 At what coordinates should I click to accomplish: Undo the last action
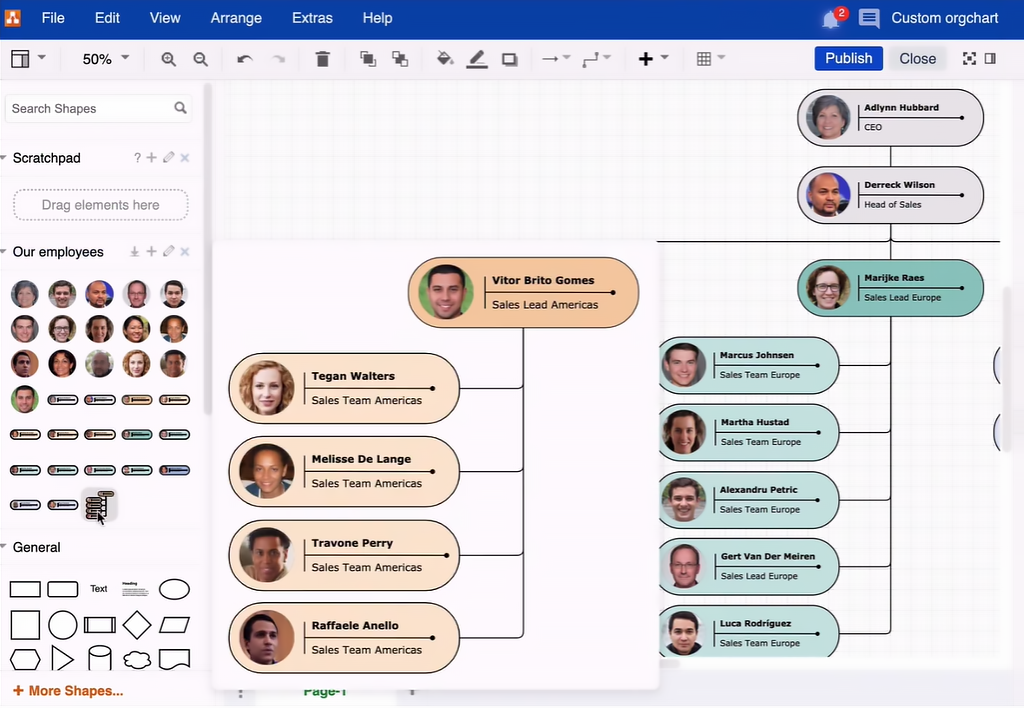[245, 59]
